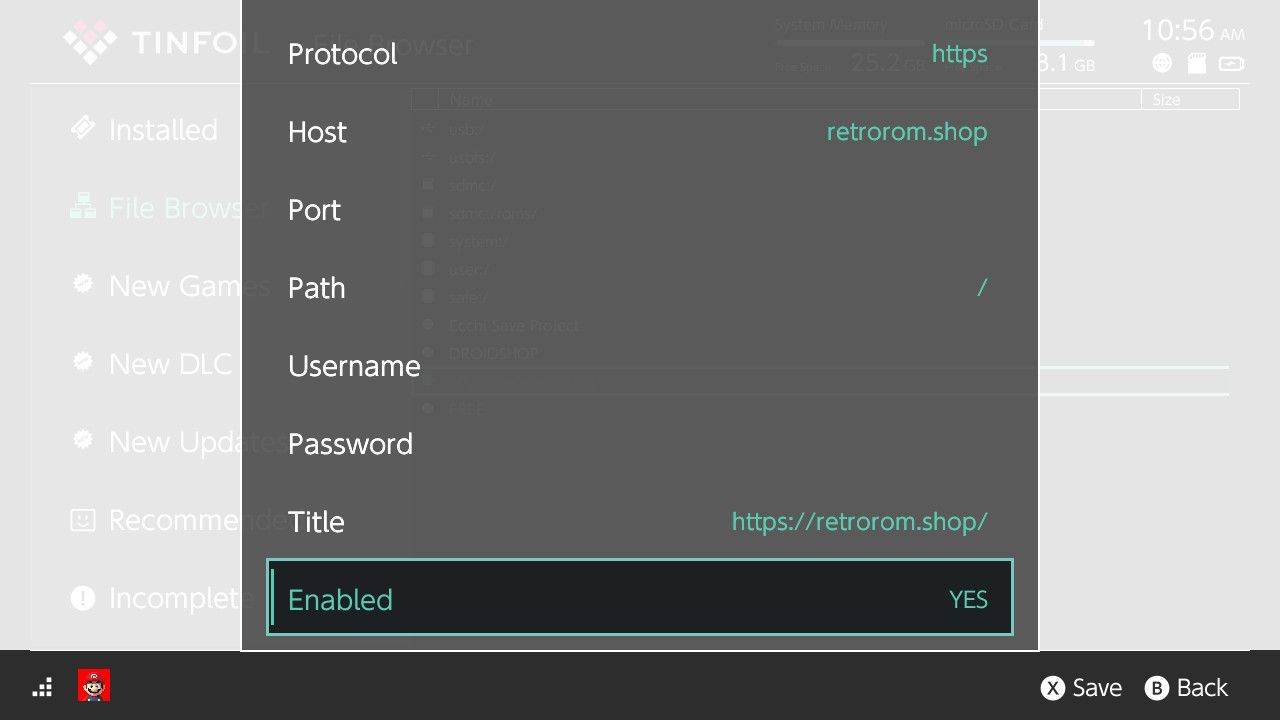The width and height of the screenshot is (1280, 720).
Task: Click the battery status icon
Action: [1232, 63]
